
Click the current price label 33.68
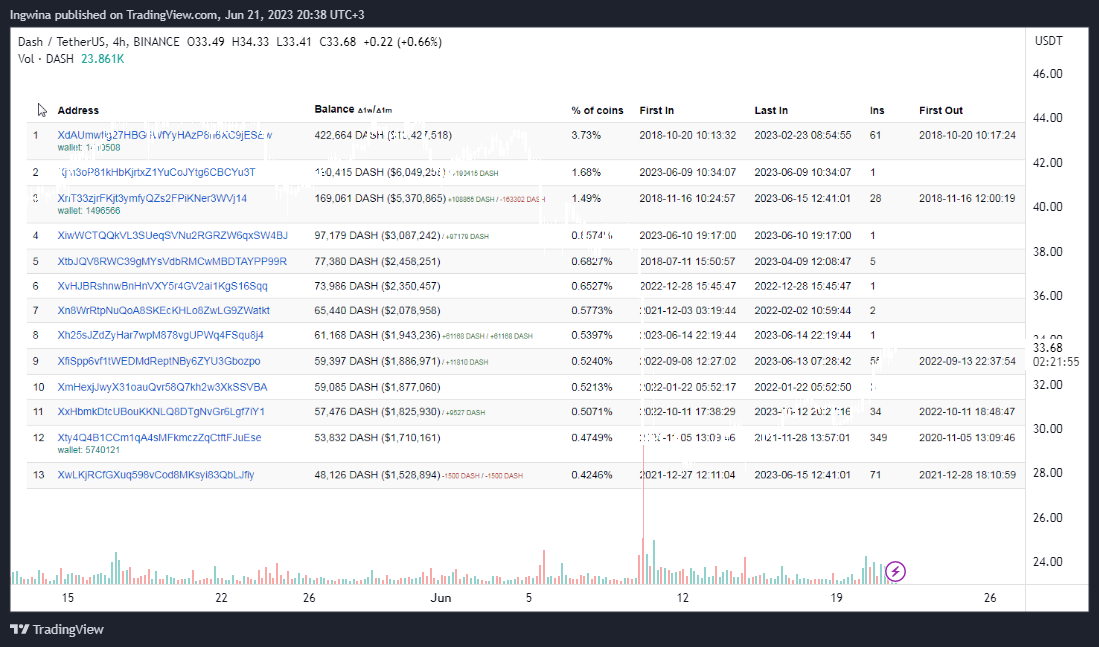[x=1048, y=348]
